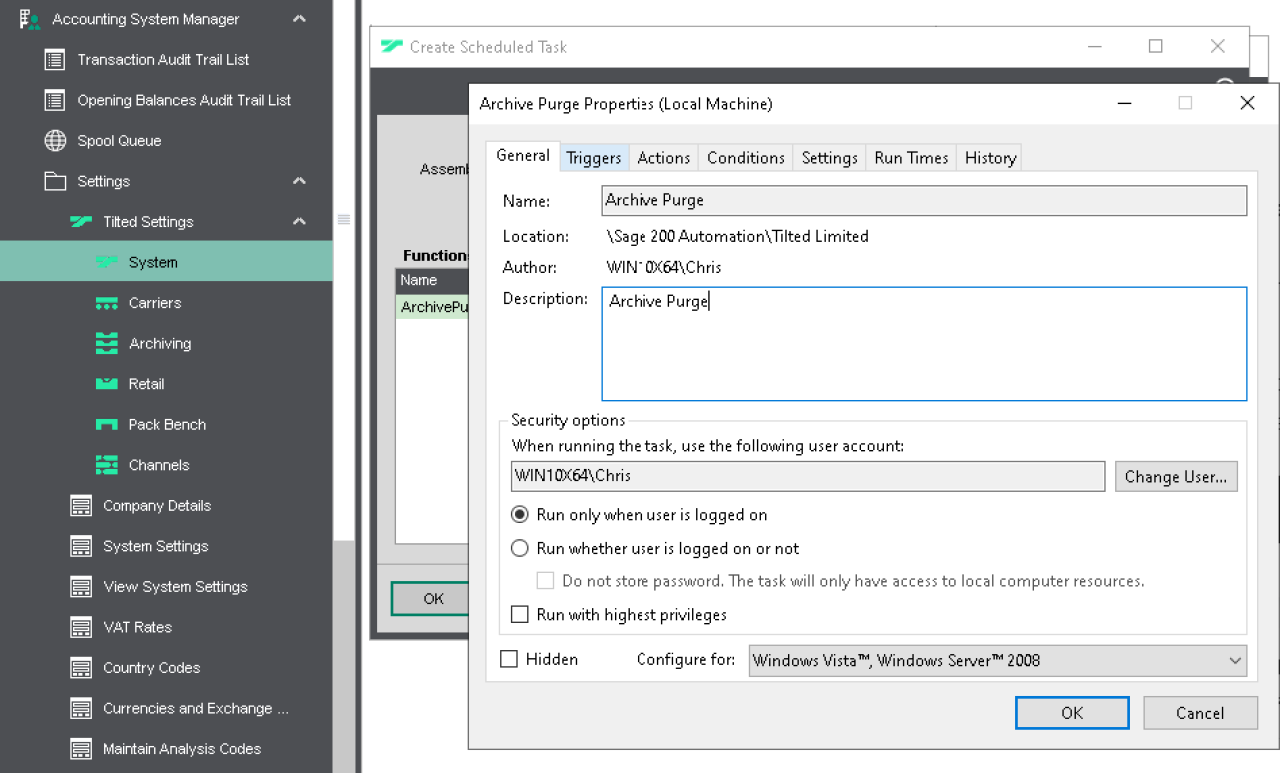Viewport: 1280px width, 773px height.
Task: Open Pack Bench settings
Action: click(x=167, y=424)
